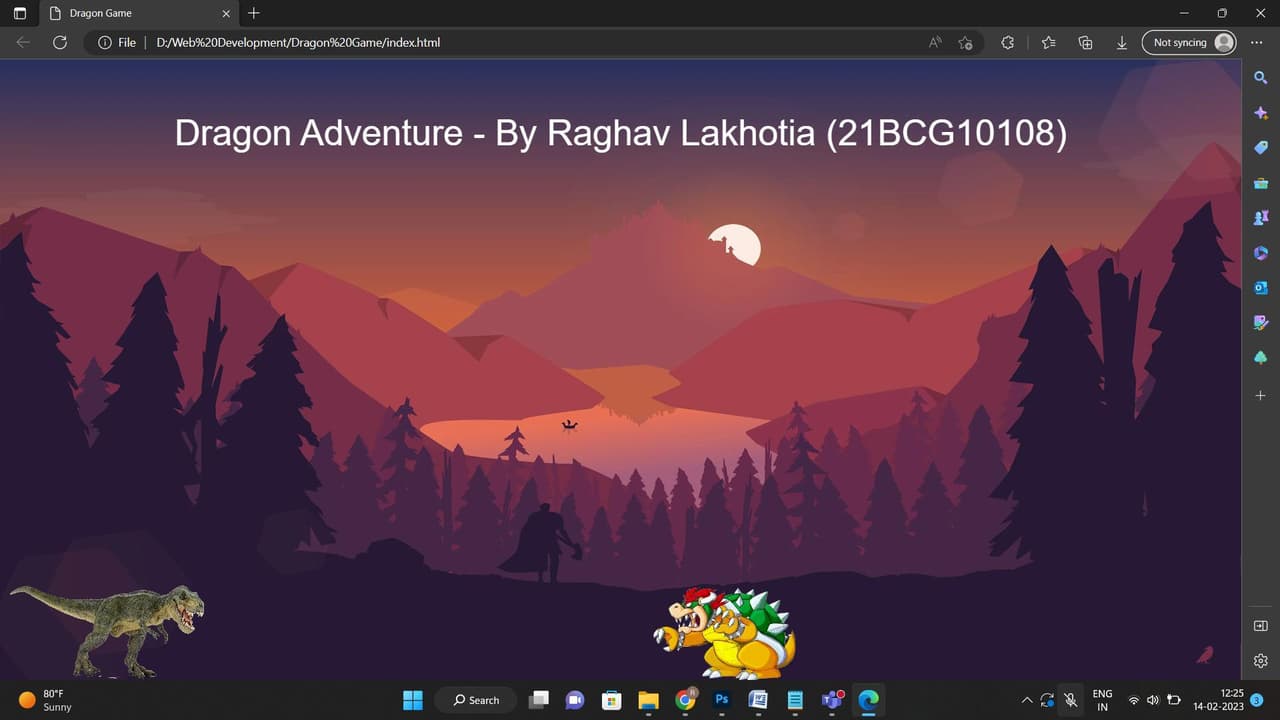
Task: Switch to Google Chrome on the taskbar
Action: (x=685, y=700)
